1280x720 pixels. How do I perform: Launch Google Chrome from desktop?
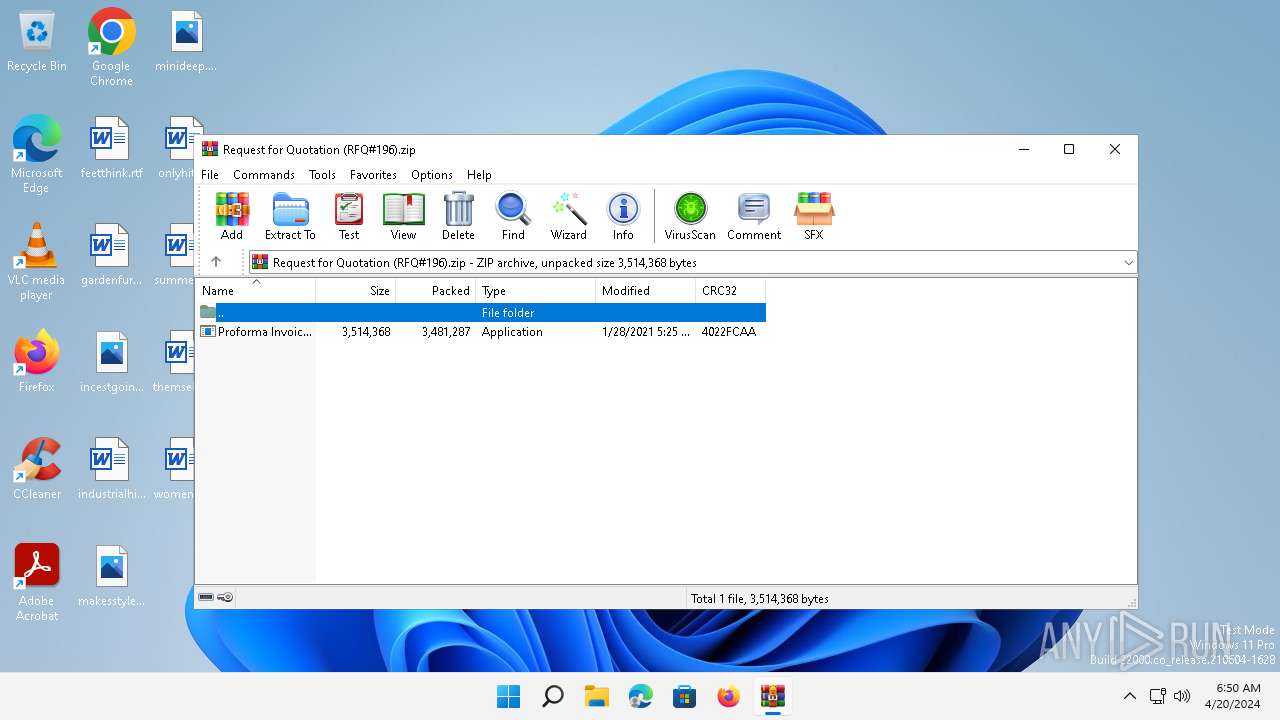tap(111, 47)
